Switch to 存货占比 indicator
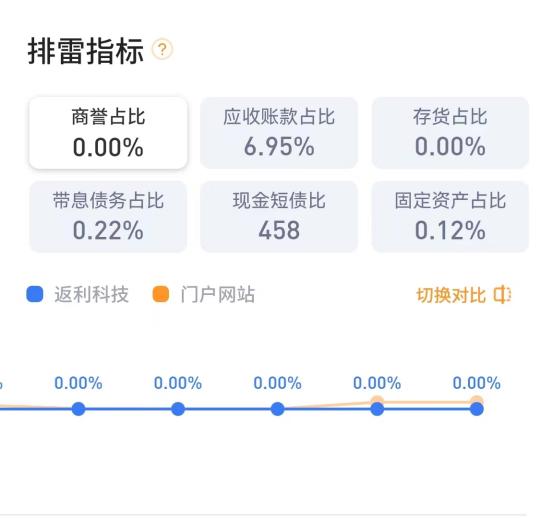Viewport: 553px width, 518px height. pos(450,133)
